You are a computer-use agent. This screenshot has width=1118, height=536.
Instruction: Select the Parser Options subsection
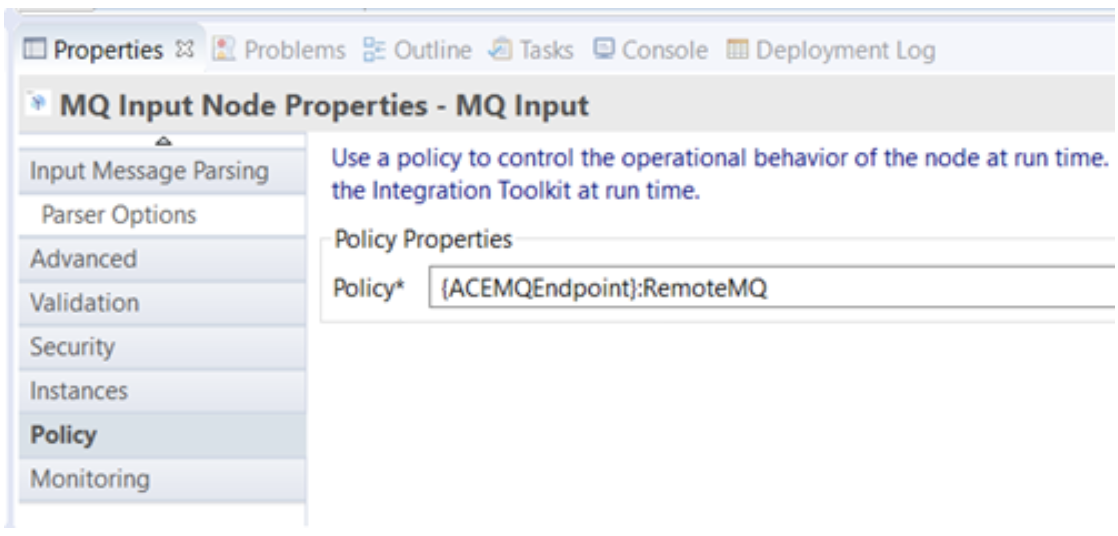[162, 215]
